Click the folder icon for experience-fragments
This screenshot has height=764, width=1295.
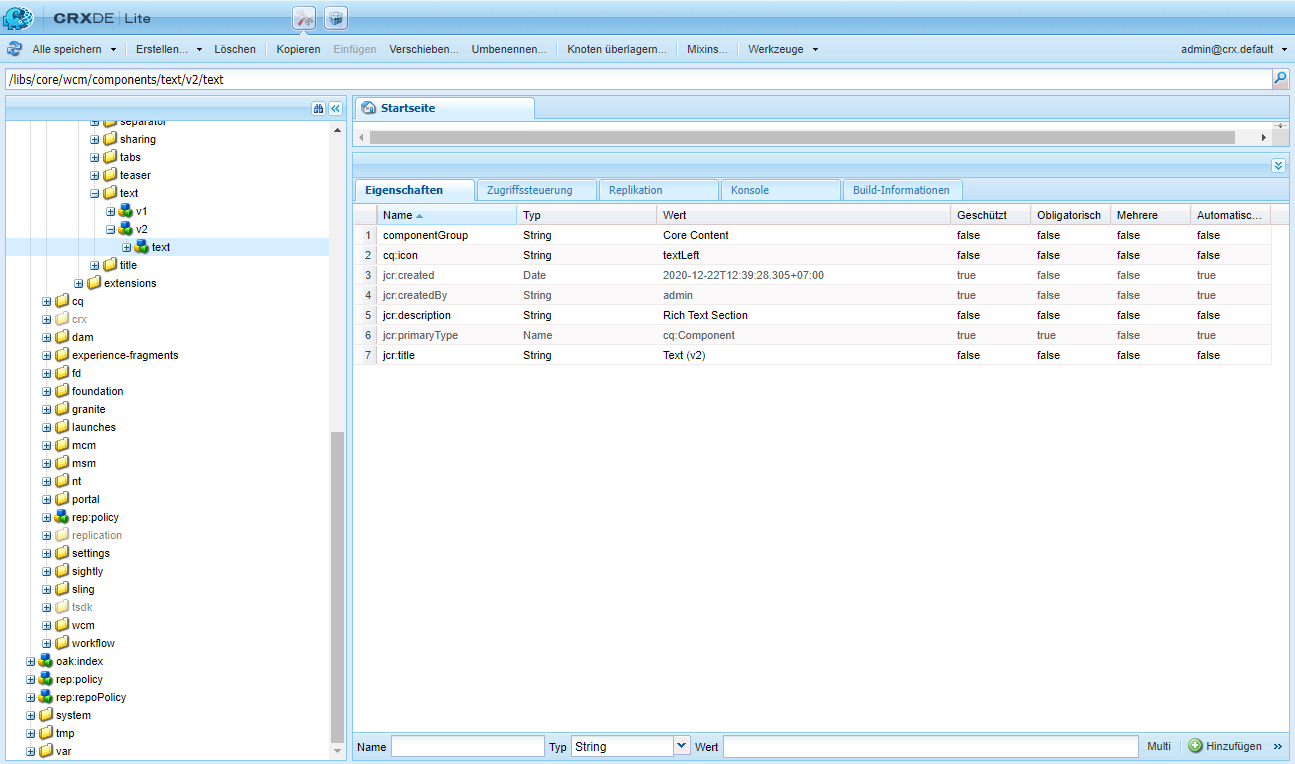coord(62,355)
